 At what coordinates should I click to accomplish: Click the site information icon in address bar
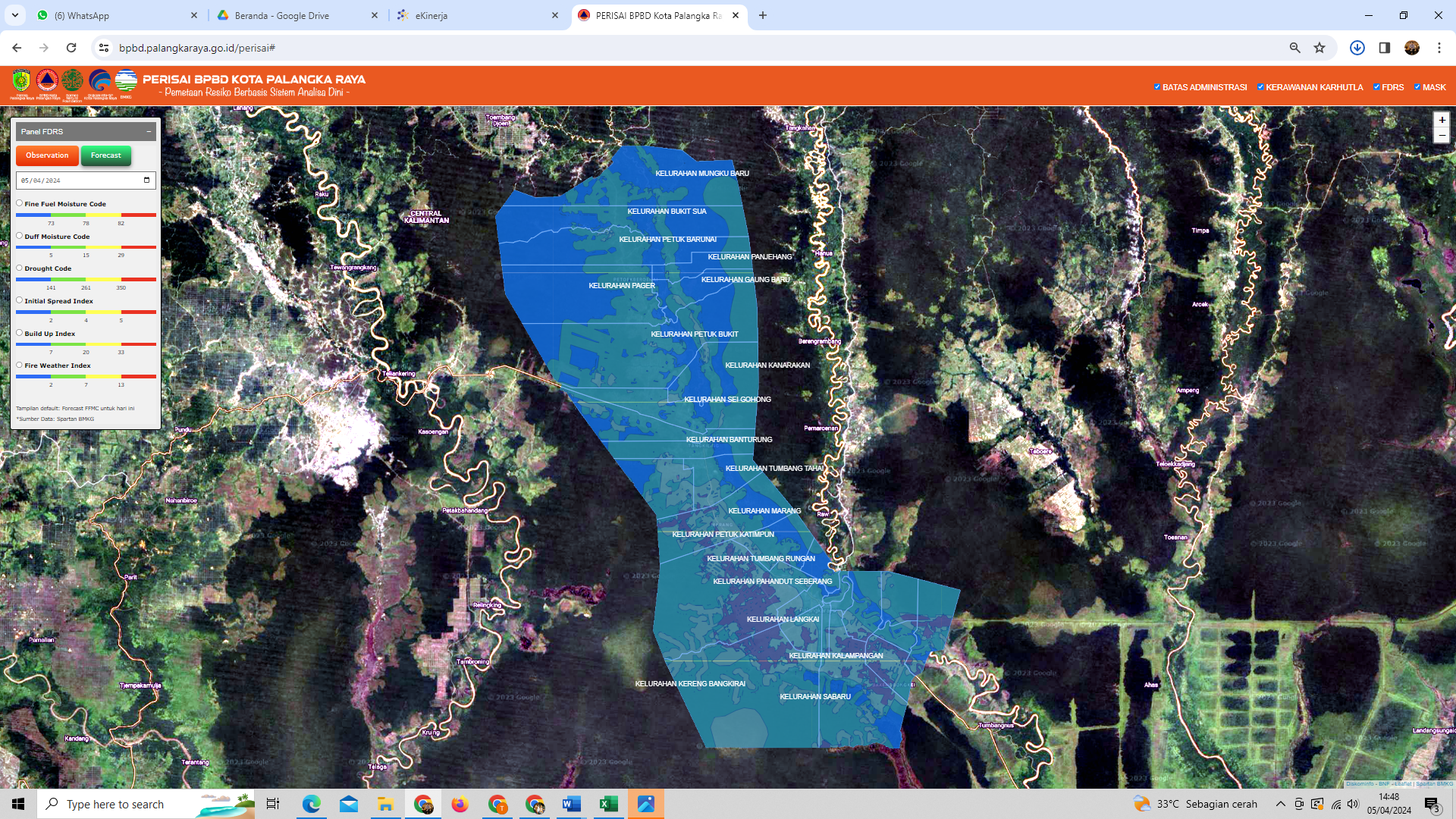point(104,48)
